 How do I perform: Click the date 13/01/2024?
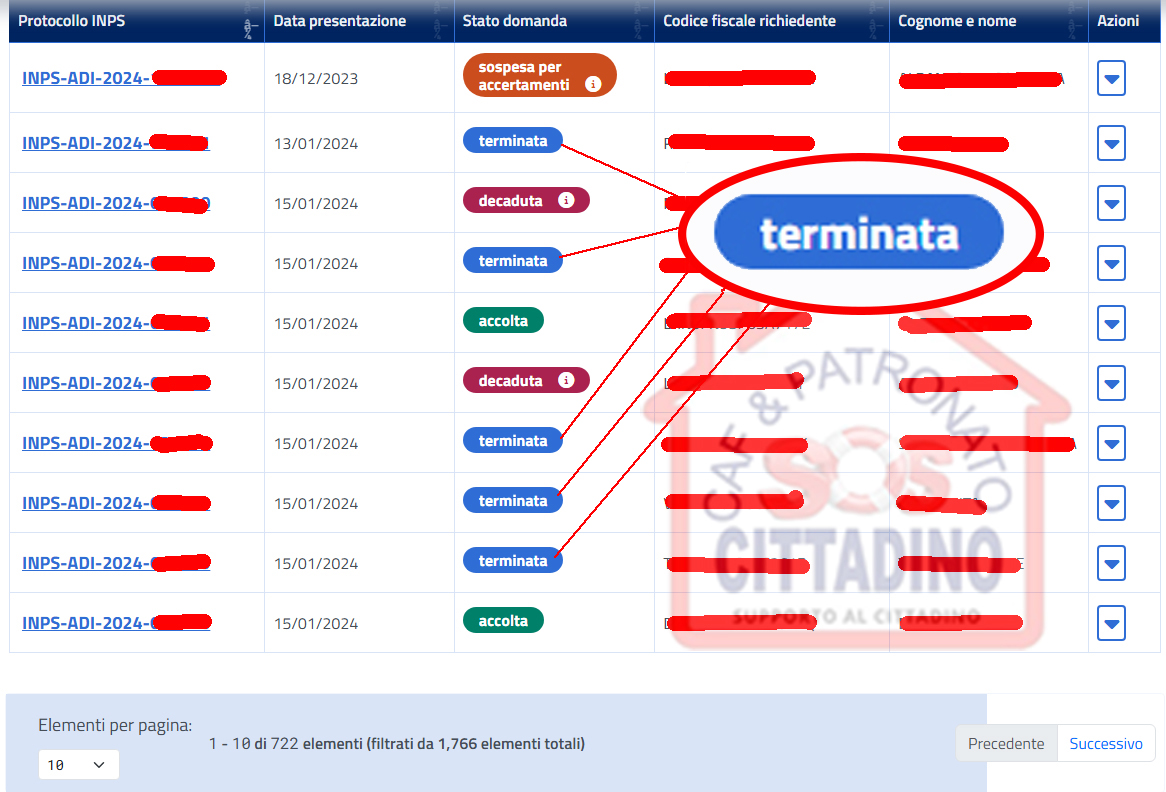point(316,144)
